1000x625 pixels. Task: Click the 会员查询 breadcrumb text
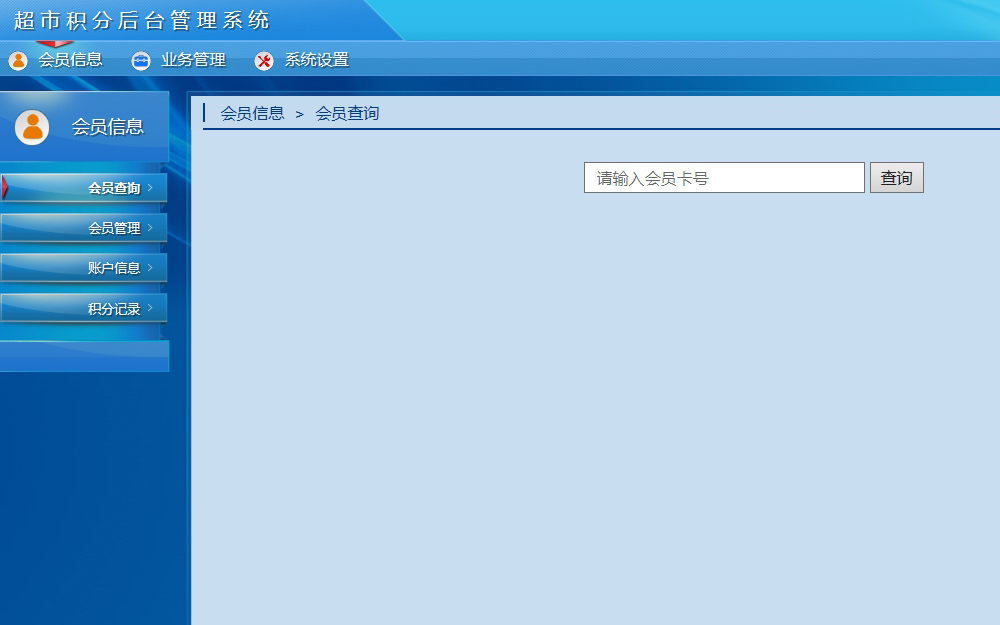click(x=347, y=114)
